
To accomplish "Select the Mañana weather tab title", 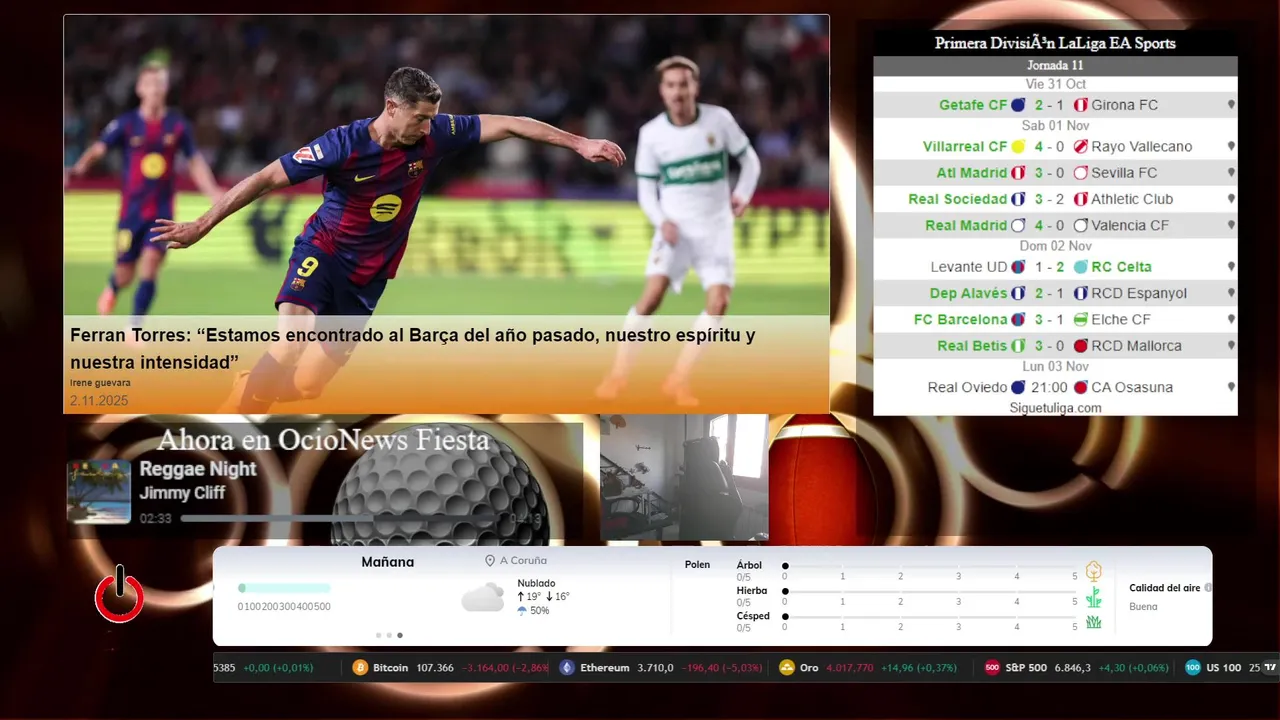I will pos(387,562).
